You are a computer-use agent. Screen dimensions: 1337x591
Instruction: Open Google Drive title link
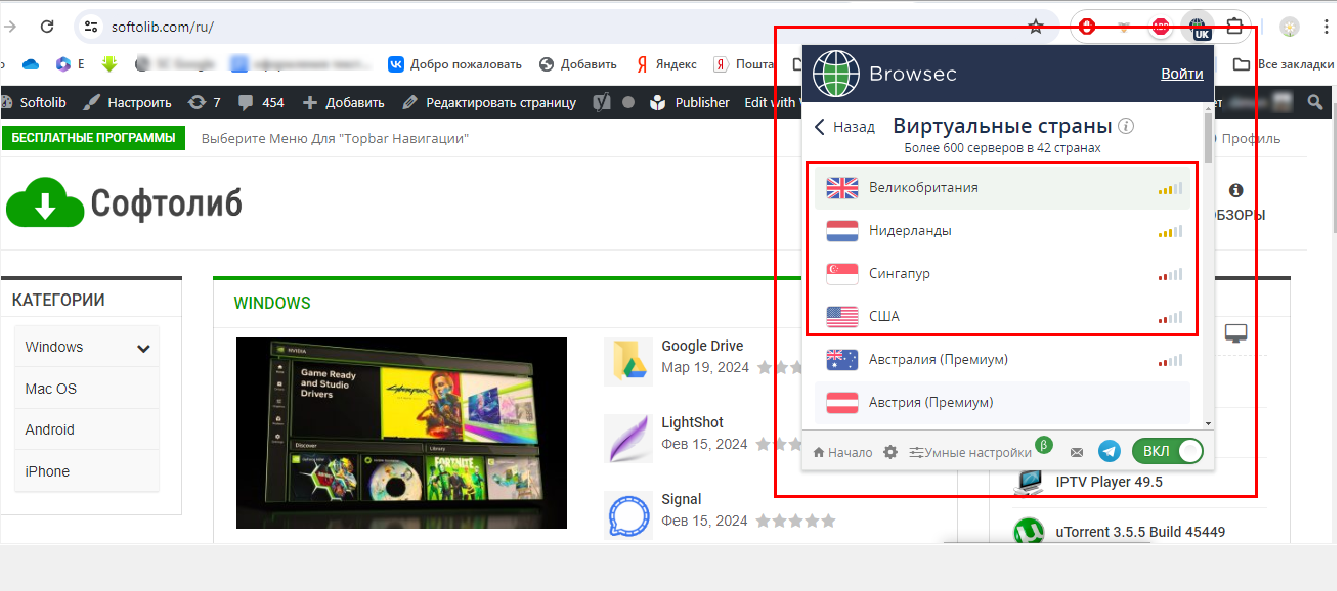tap(702, 346)
